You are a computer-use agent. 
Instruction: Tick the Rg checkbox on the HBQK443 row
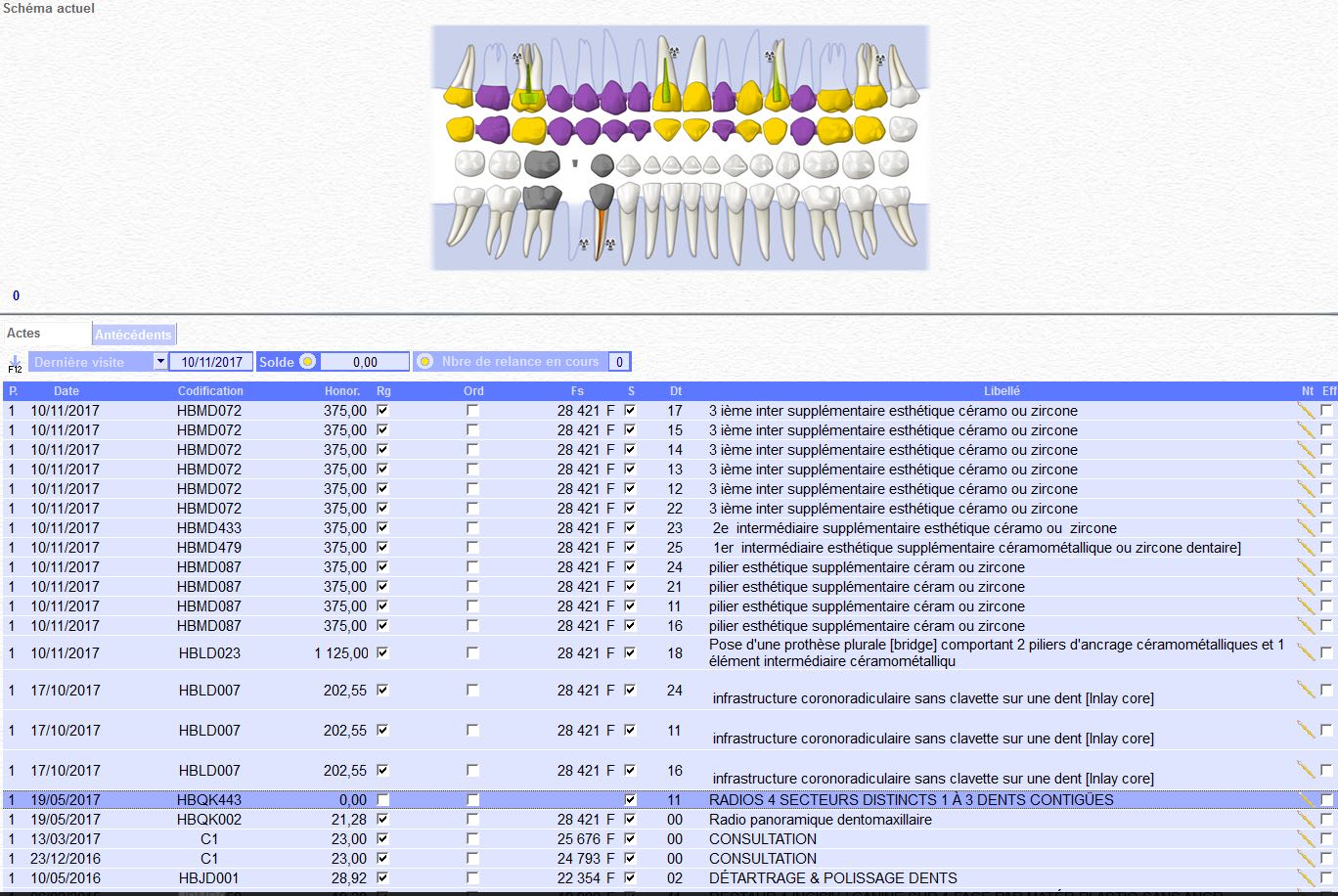click(383, 800)
